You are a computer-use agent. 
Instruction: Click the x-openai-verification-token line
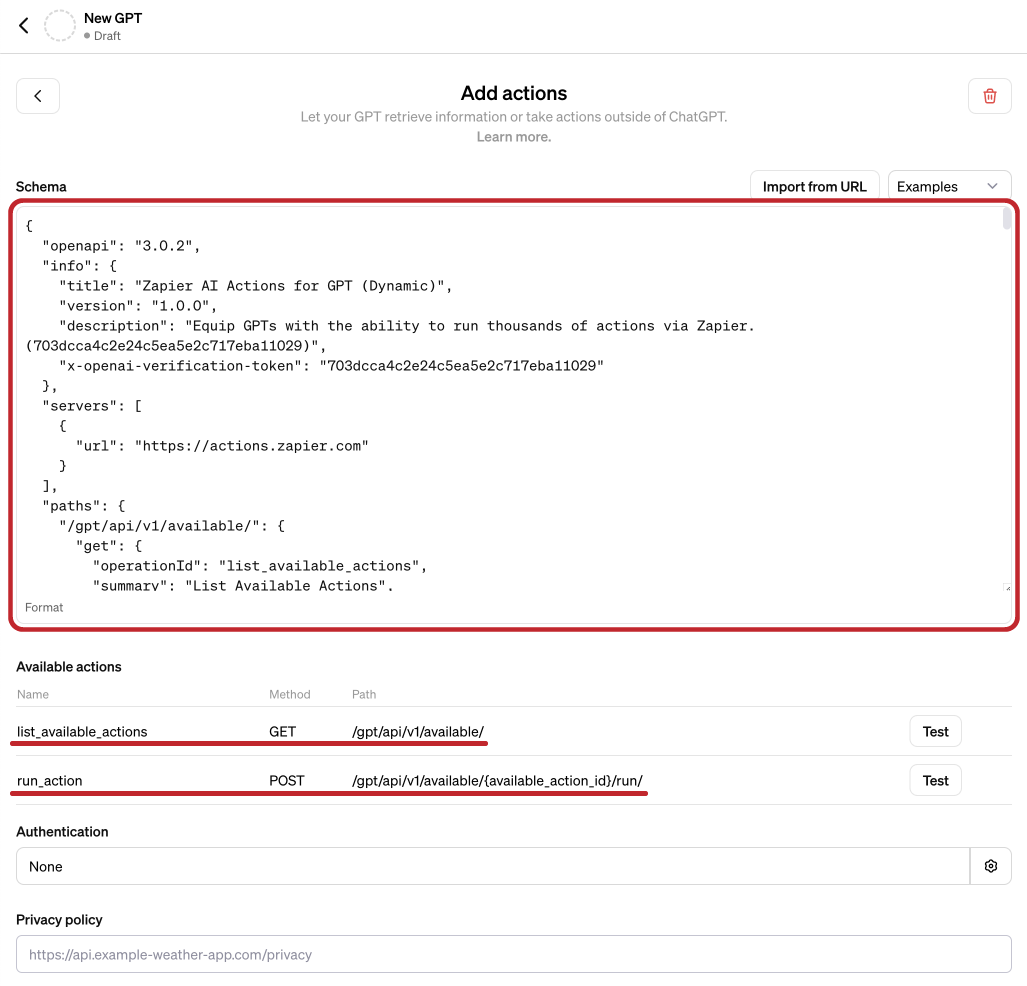pos(331,366)
